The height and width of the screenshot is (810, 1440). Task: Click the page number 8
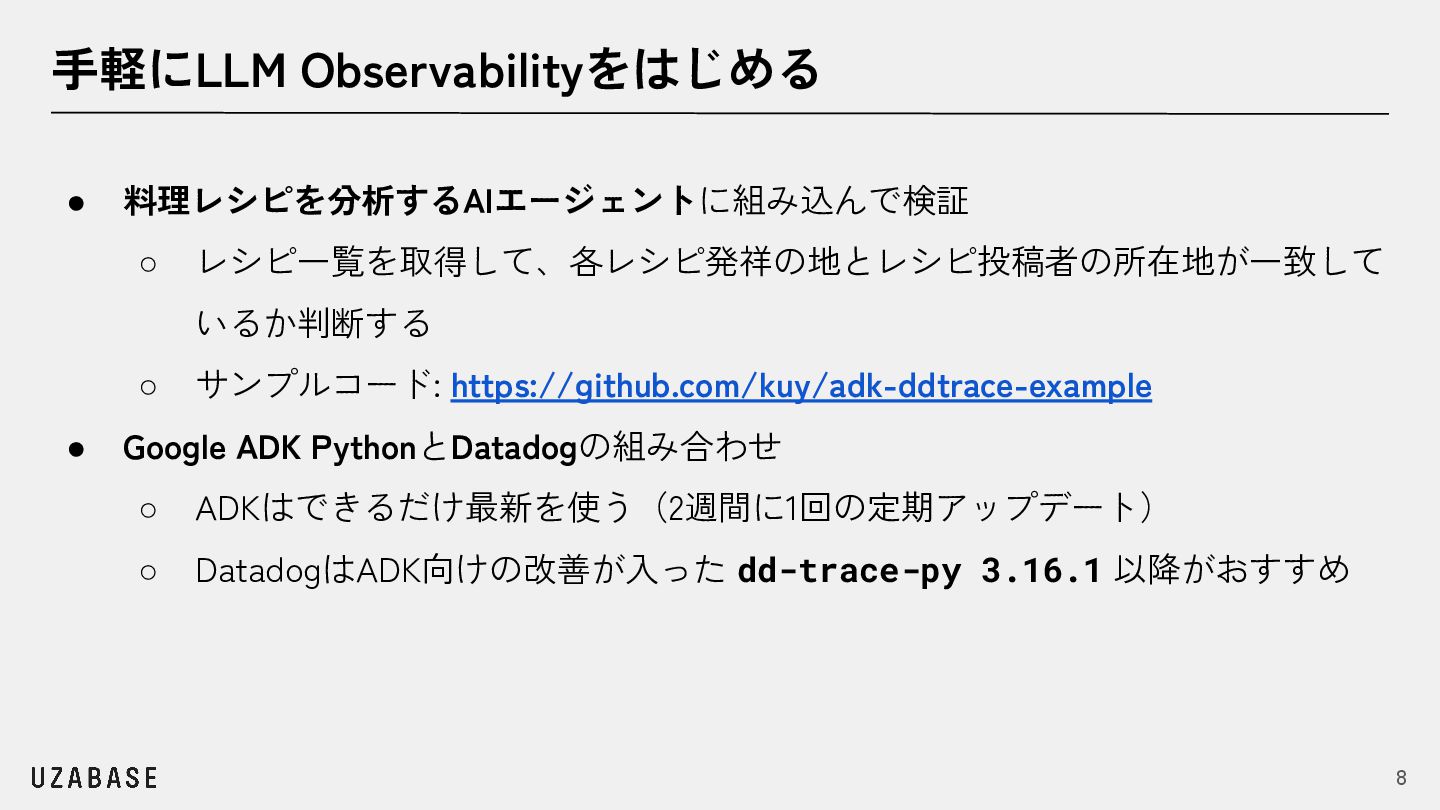1401,778
